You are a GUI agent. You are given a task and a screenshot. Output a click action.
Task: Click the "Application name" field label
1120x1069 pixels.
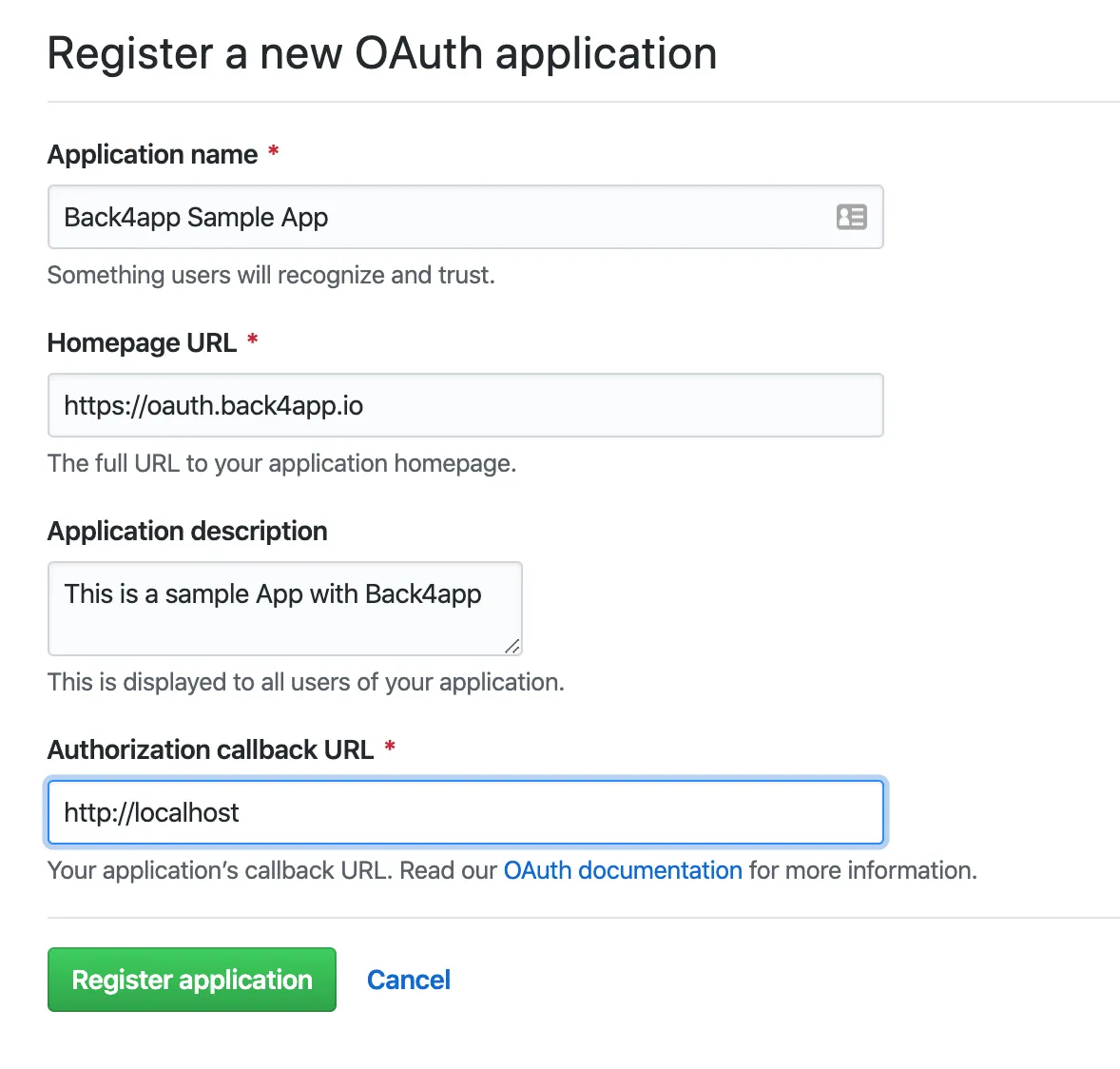point(152,154)
